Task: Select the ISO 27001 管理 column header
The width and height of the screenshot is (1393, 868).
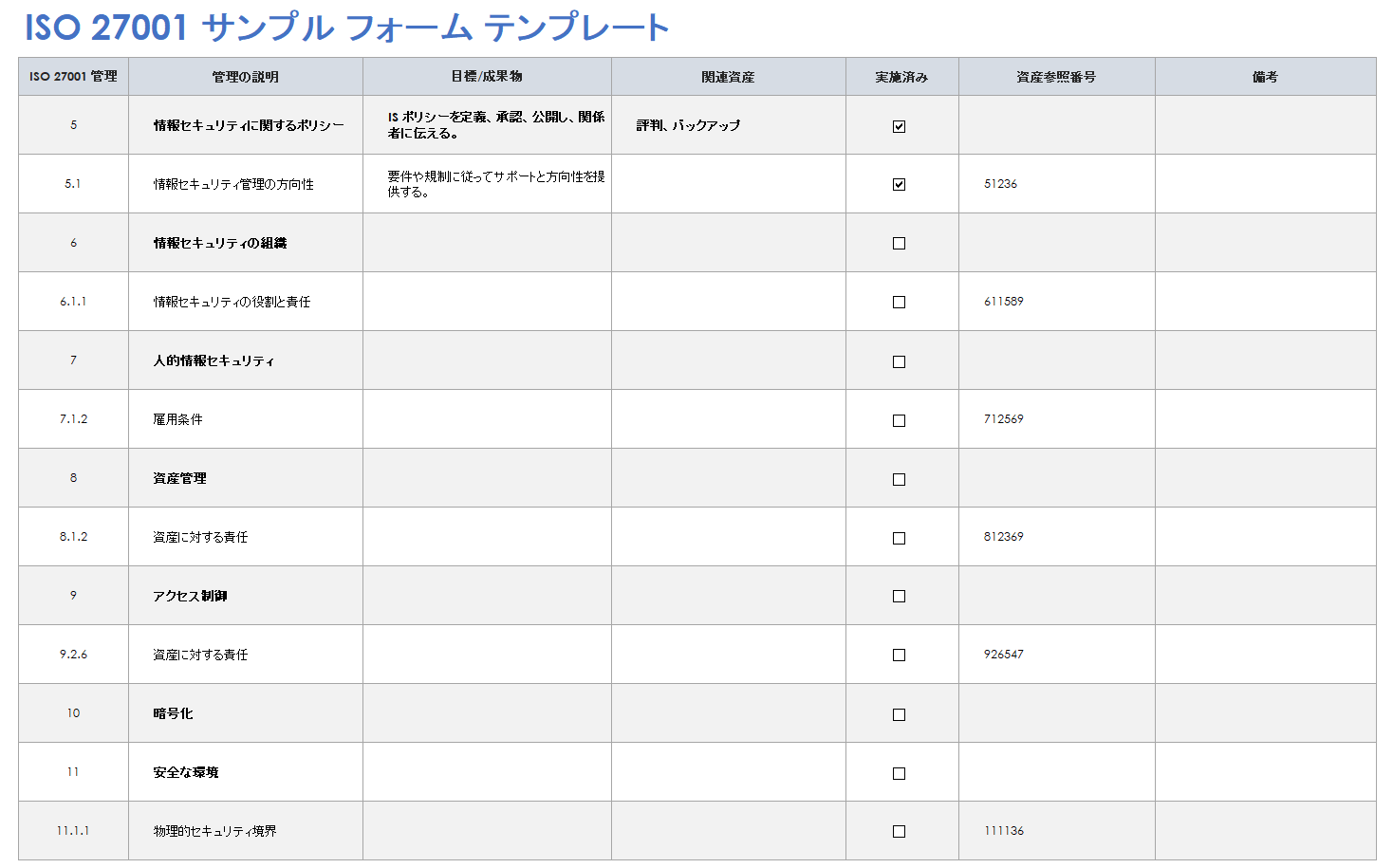Action: (73, 77)
